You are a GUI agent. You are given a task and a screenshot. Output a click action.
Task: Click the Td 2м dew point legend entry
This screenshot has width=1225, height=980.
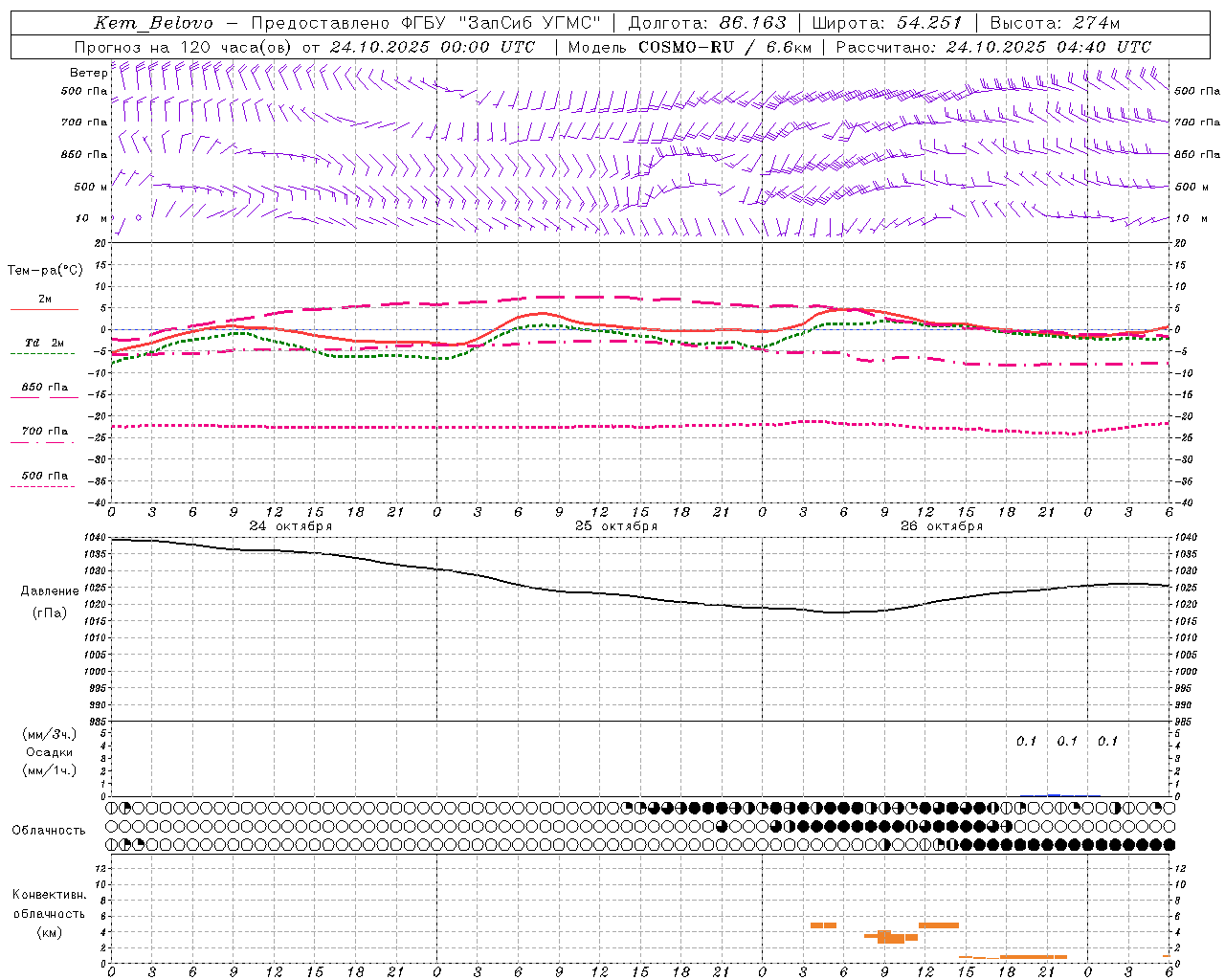pos(44,343)
